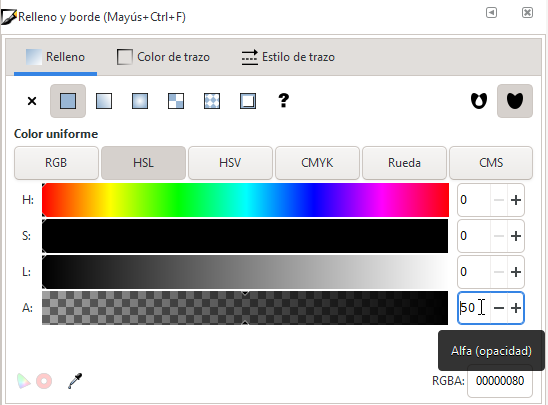The width and height of the screenshot is (548, 405).
Task: Switch to Color de trazo tab
Action: coord(163,57)
